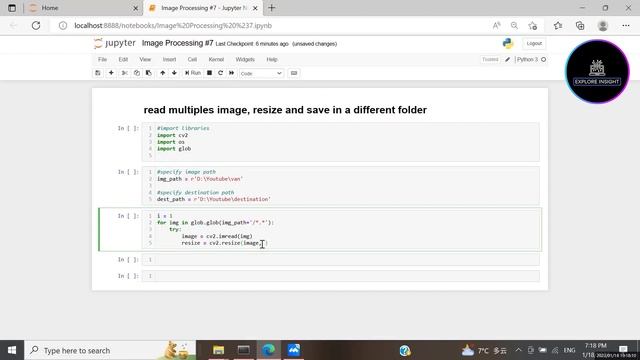Click the weather 7°C taskbar widget

pos(484,351)
